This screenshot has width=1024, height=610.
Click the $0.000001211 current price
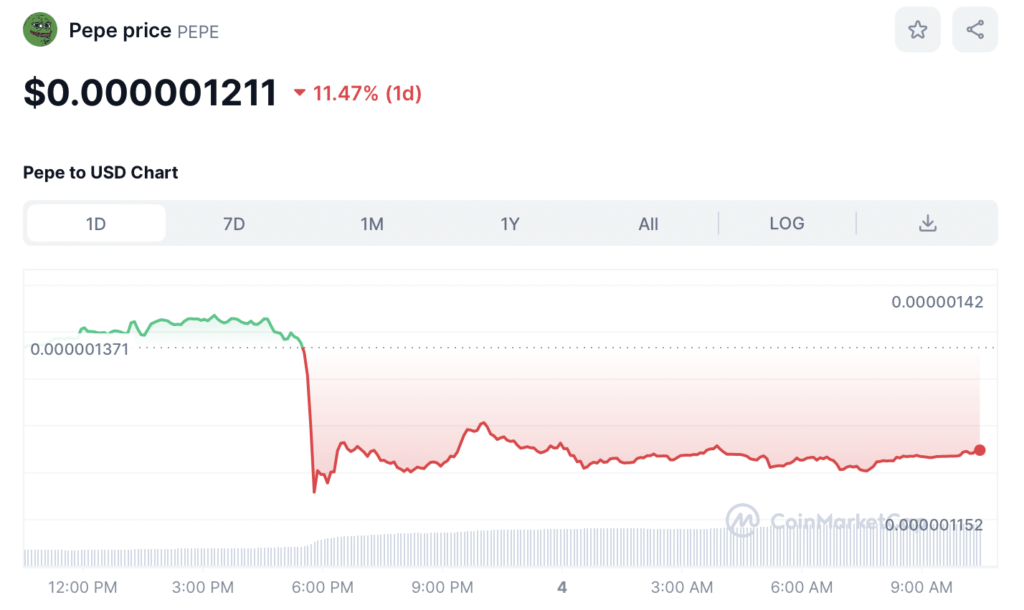pyautogui.click(x=150, y=93)
